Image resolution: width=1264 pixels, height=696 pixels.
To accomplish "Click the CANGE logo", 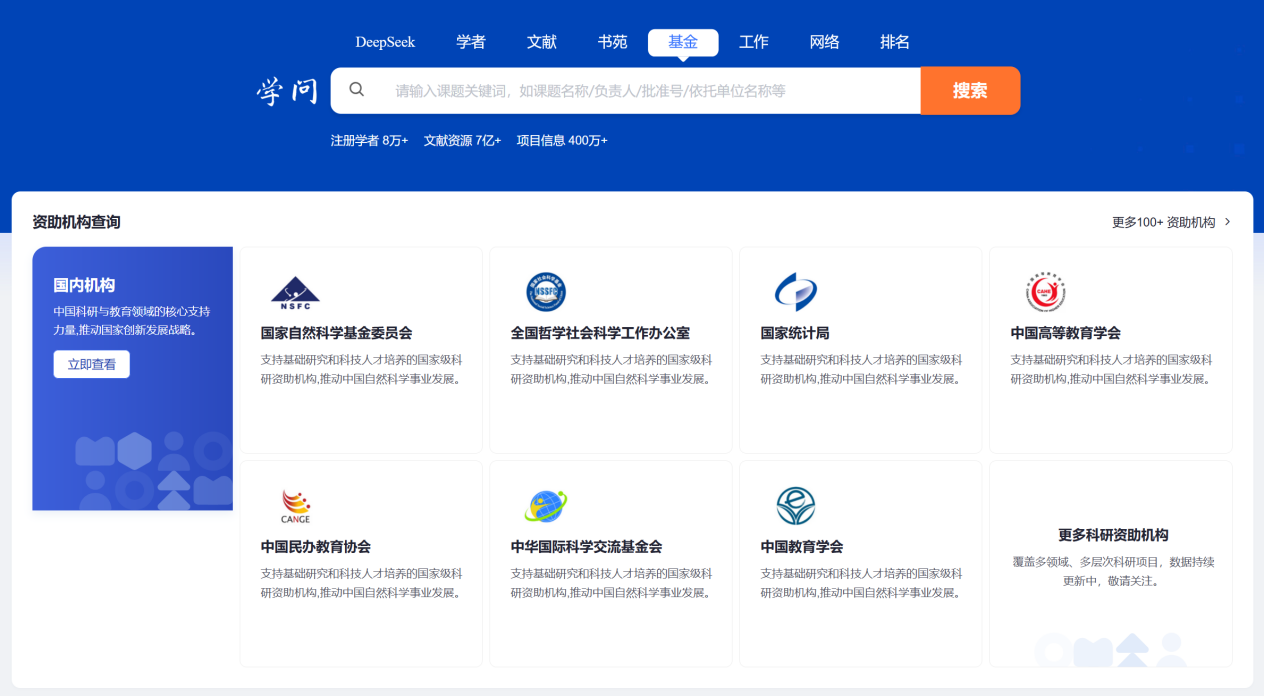I will [295, 506].
